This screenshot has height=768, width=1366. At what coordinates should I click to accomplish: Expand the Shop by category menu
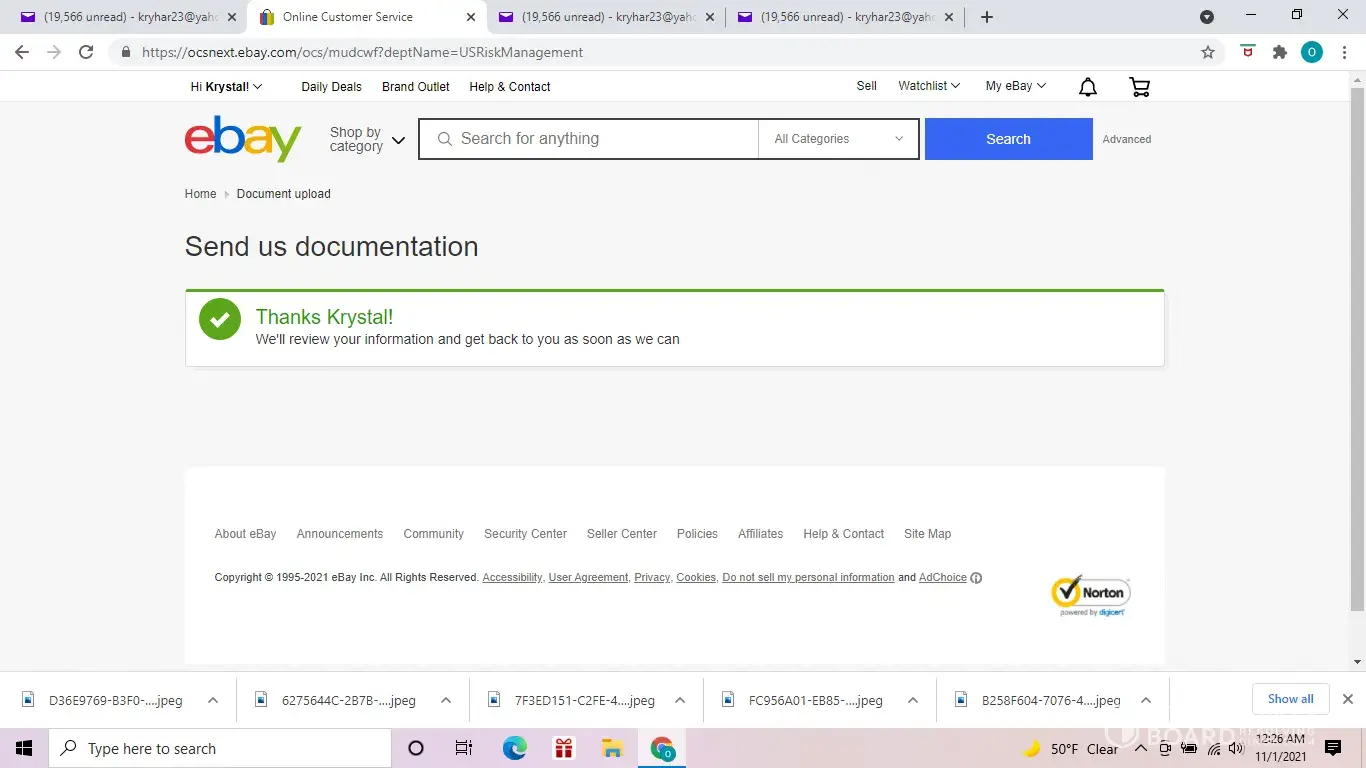367,139
